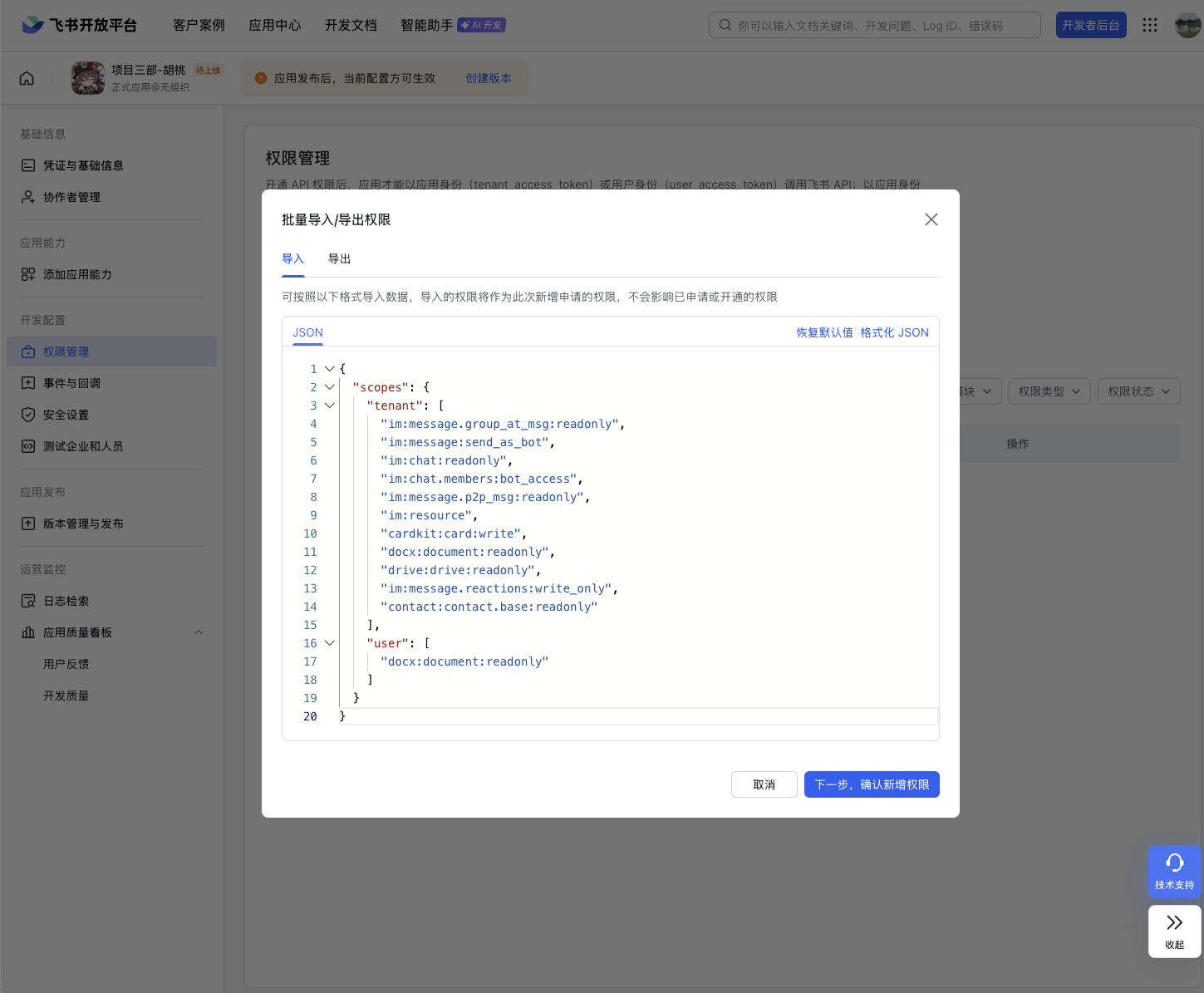Select 日志检索 under 运营监控

[66, 601]
